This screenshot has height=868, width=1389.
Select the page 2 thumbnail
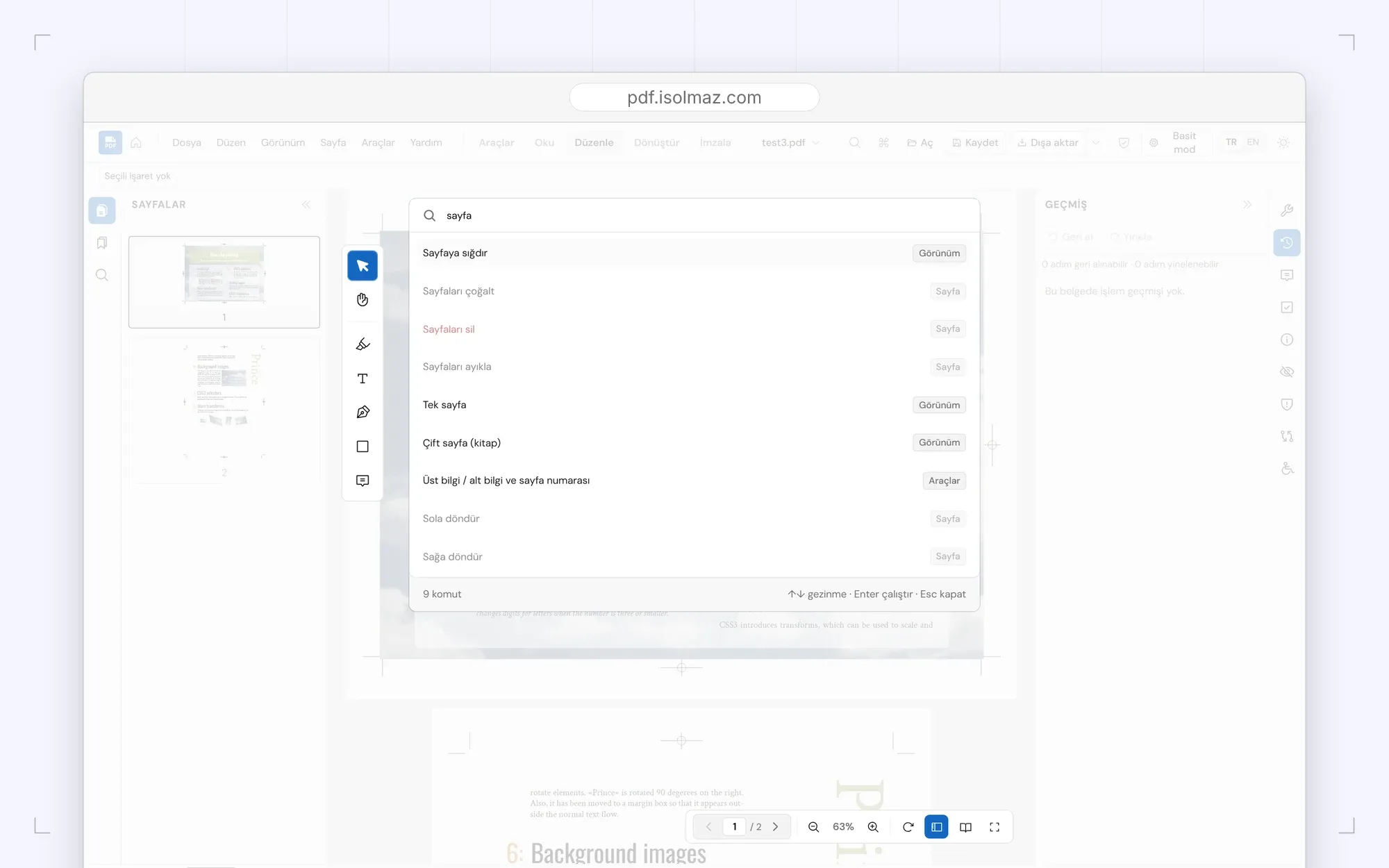click(x=224, y=410)
